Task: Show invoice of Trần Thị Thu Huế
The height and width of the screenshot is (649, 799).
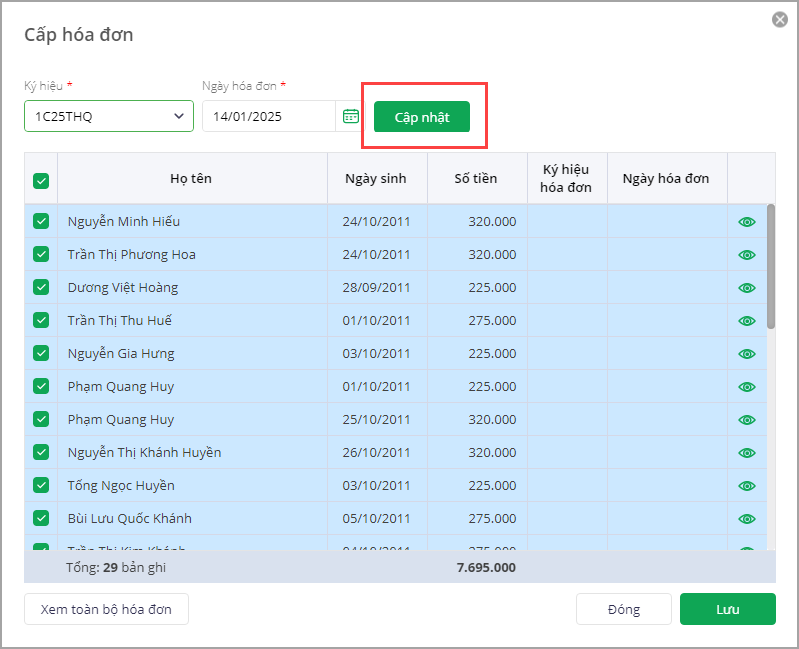Action: [x=746, y=321]
